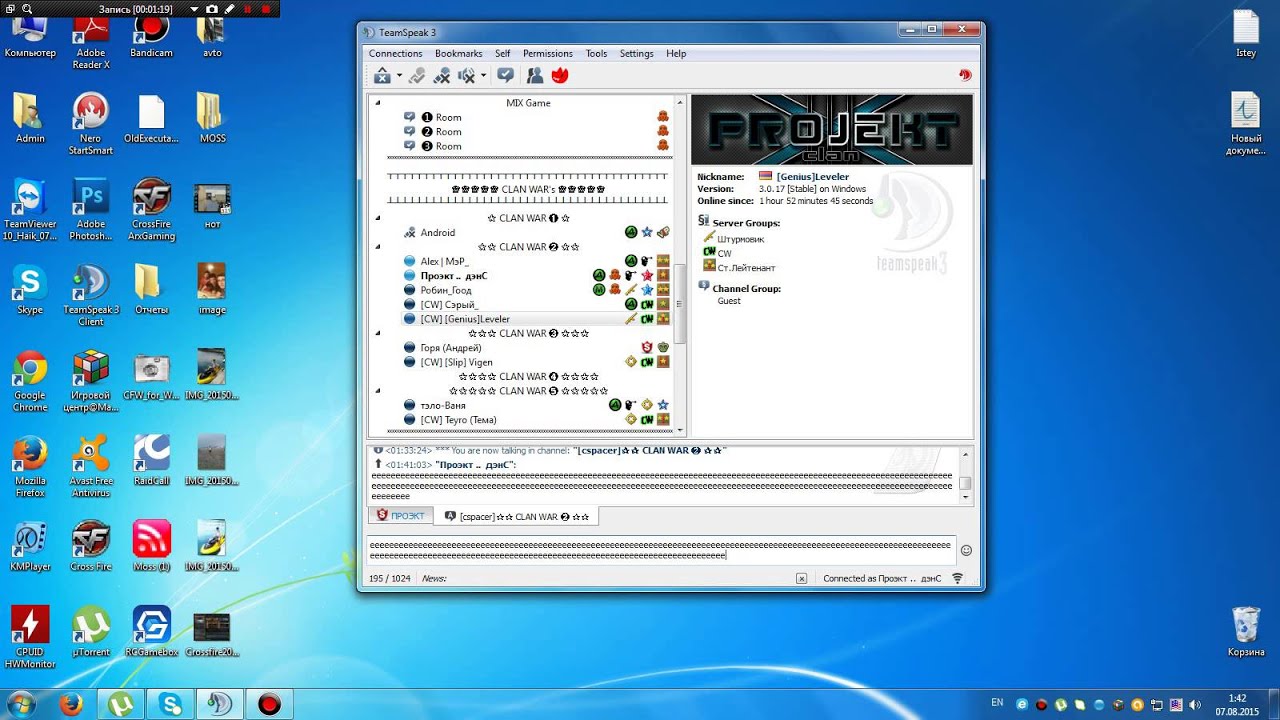This screenshot has height=720, width=1280.
Task: Toggle speaker mute in toolbar
Action: tap(465, 75)
